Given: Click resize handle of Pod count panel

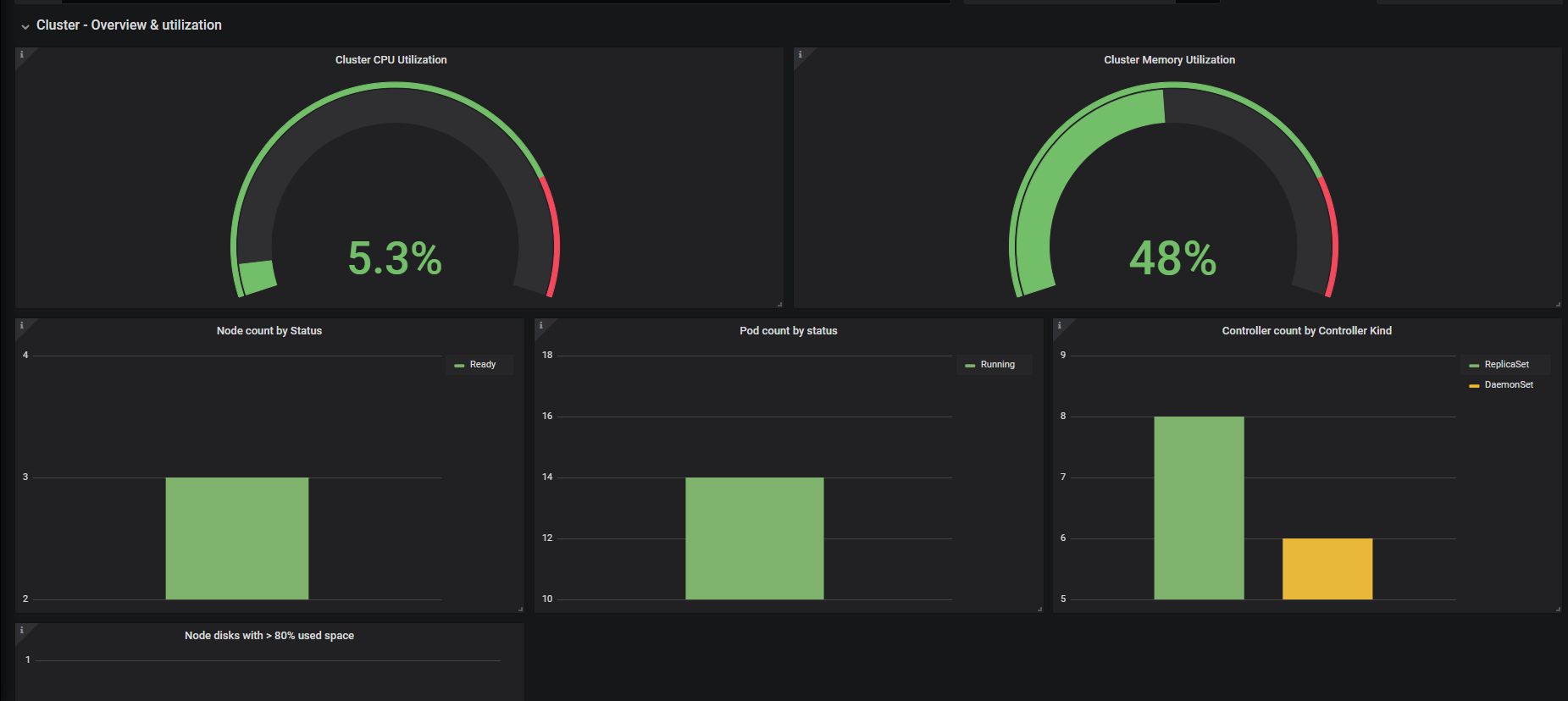Looking at the screenshot, I should click(1039, 609).
